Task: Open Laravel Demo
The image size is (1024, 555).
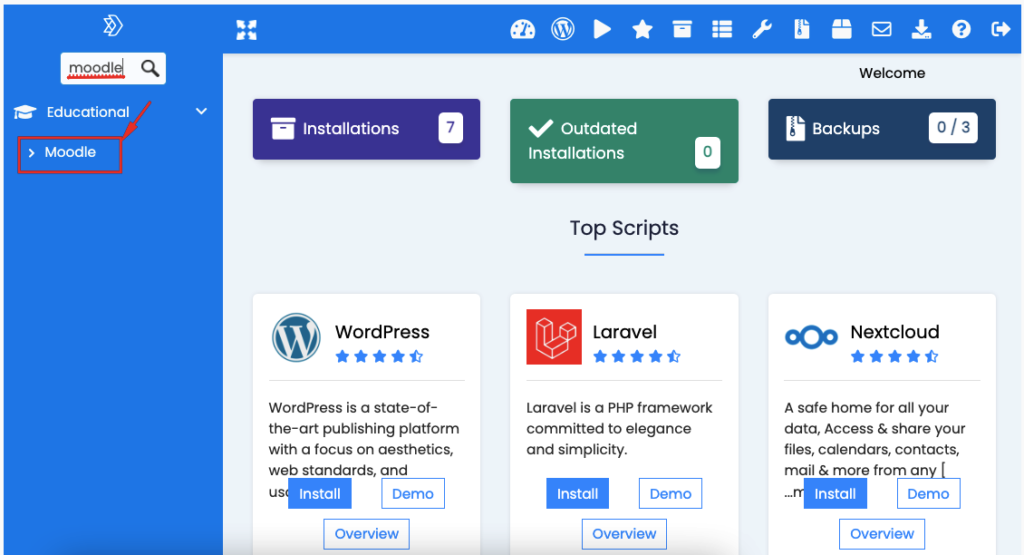Action: point(670,494)
